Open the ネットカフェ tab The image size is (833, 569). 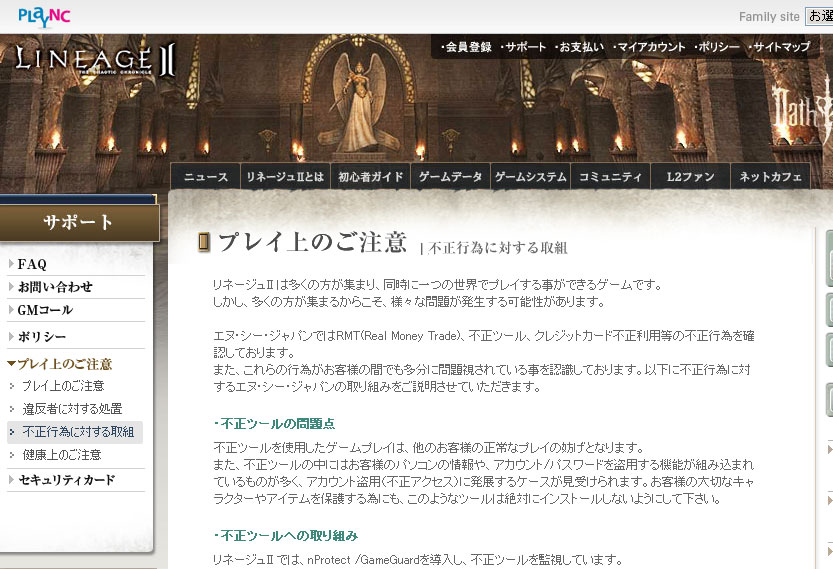tap(770, 177)
